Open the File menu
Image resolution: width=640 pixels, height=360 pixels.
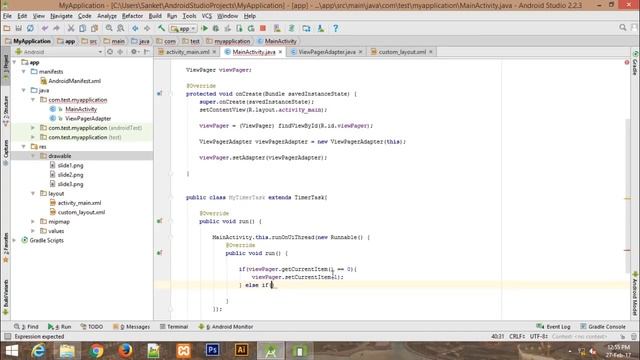(7, 16)
